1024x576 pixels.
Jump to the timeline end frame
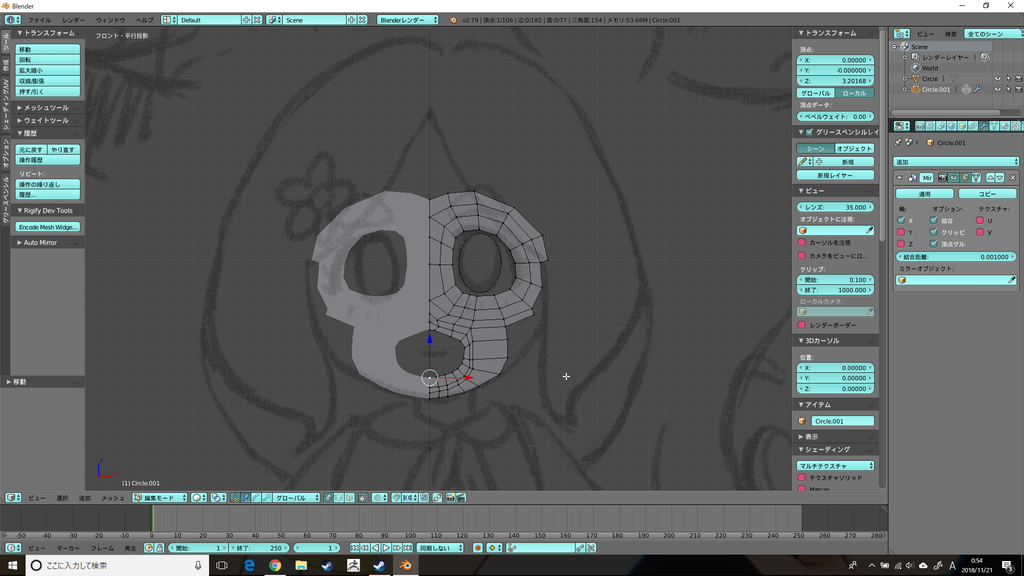pyautogui.click(x=408, y=548)
